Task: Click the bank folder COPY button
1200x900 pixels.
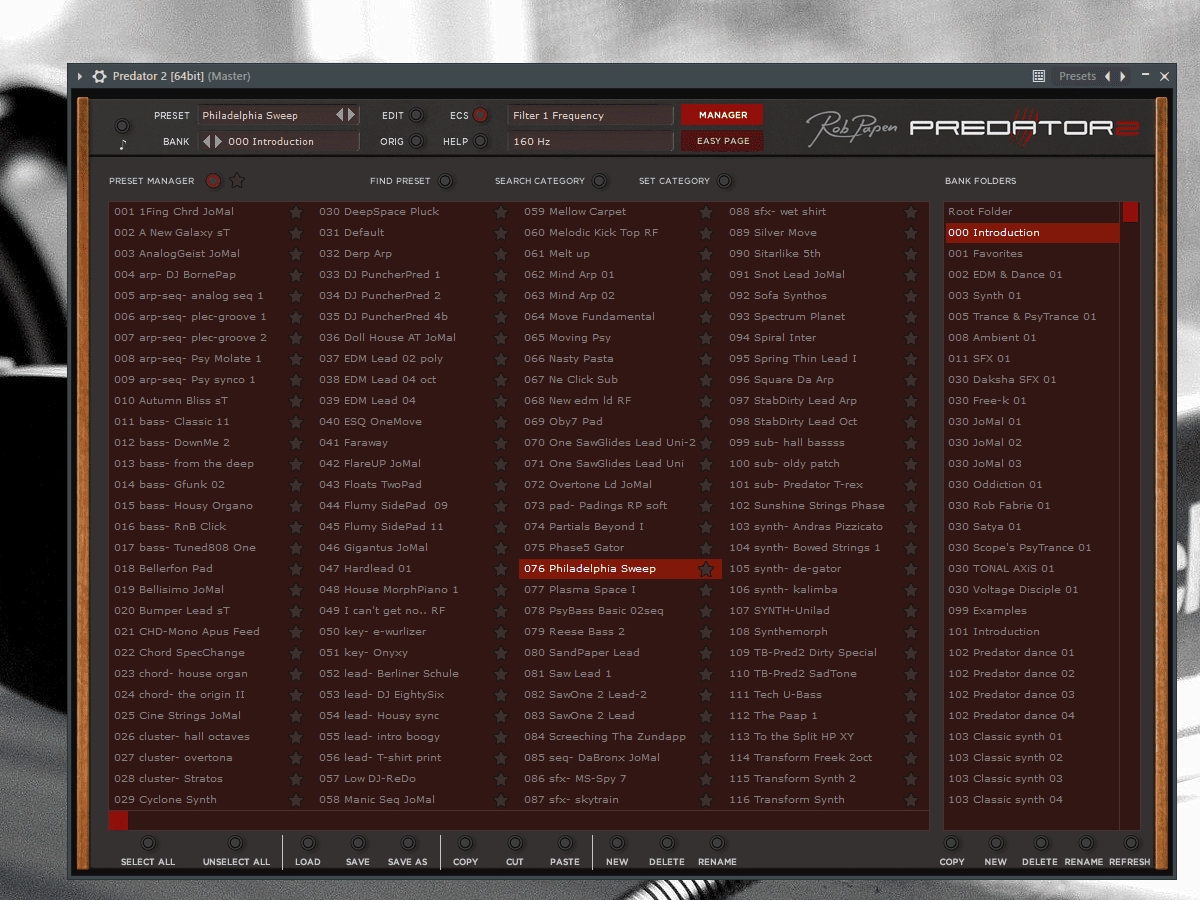Action: pos(952,844)
